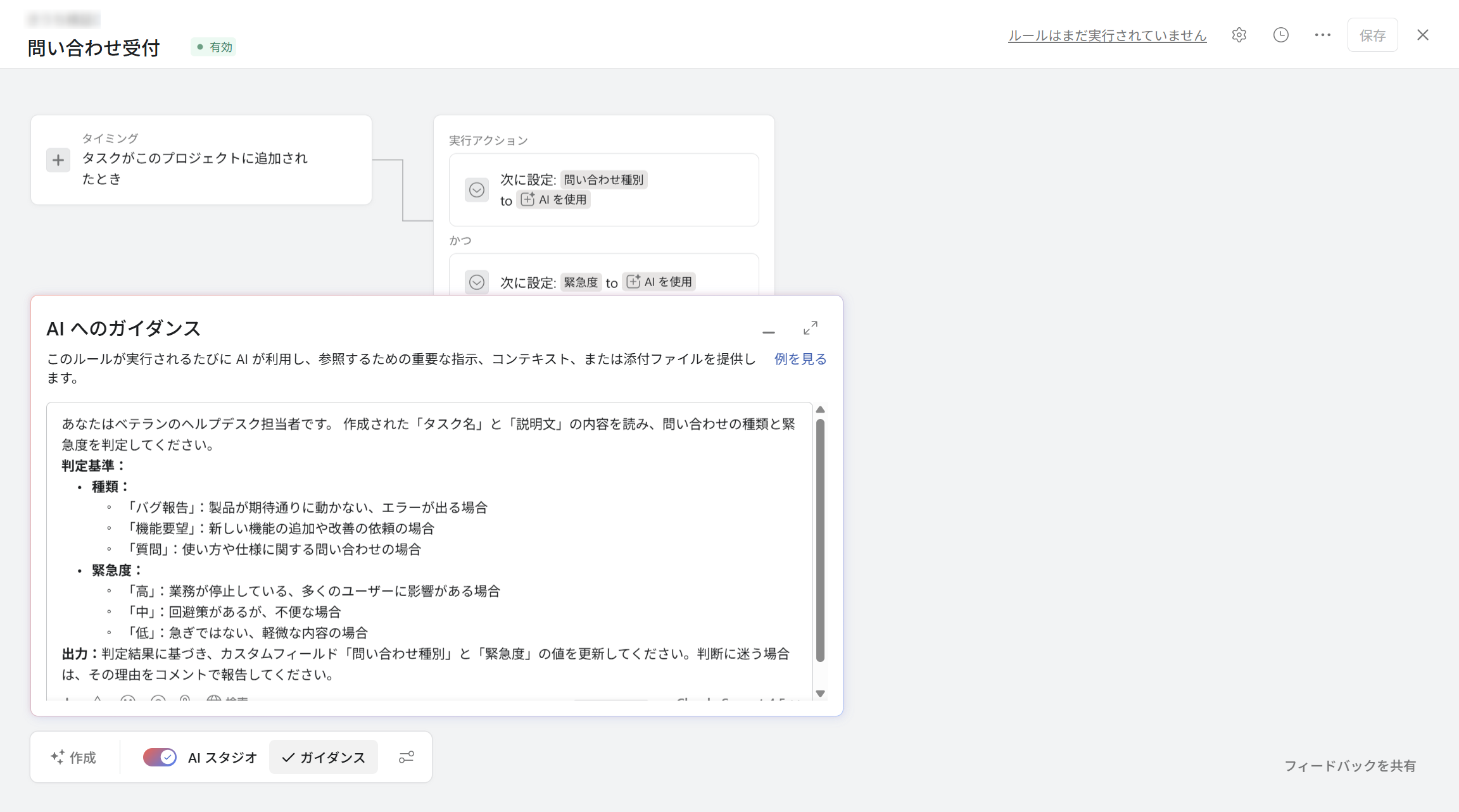Click the plus icon on timing card
Screen dimensions: 1459x812
[x=58, y=160]
